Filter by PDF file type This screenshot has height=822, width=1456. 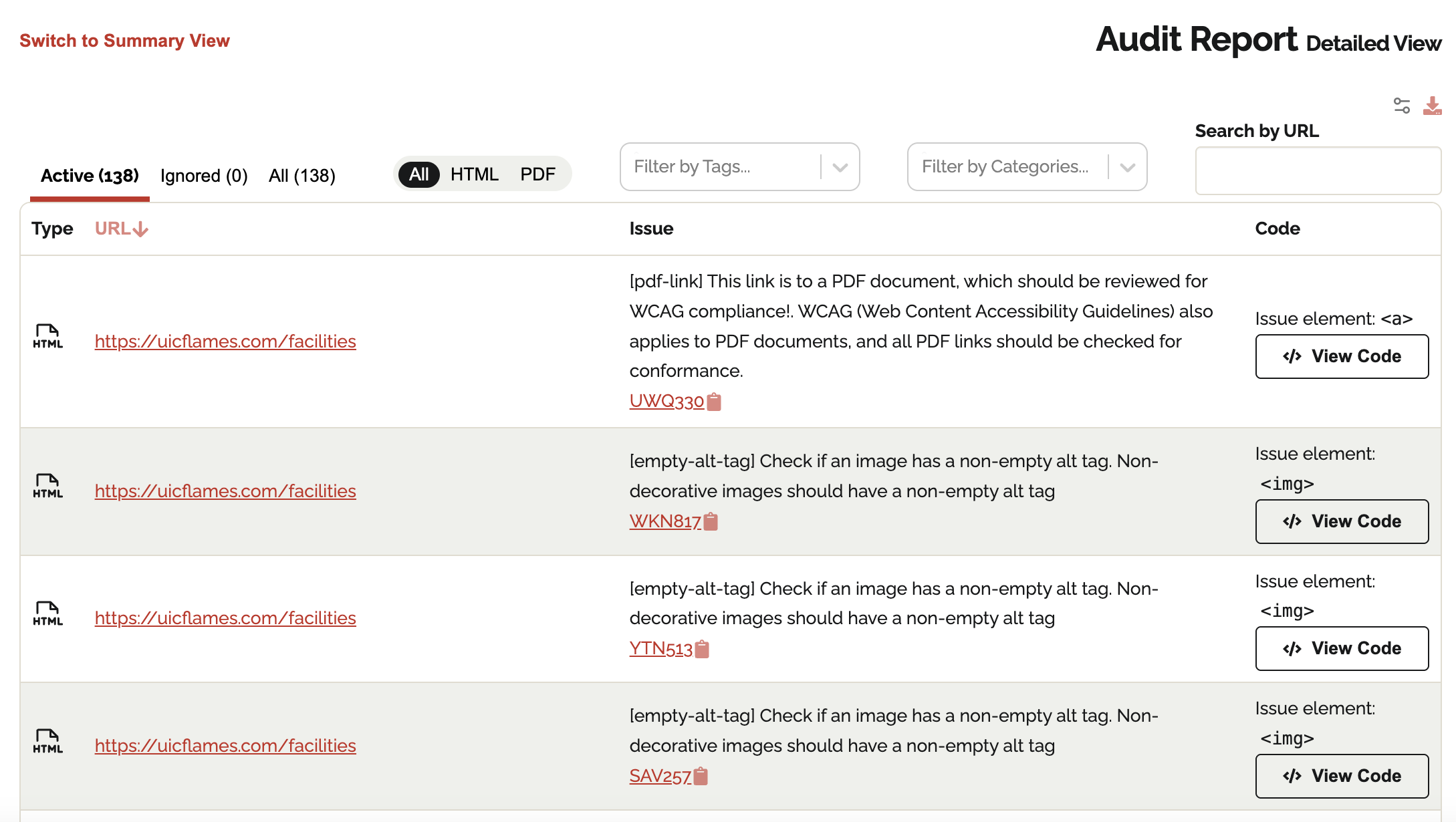pos(538,174)
